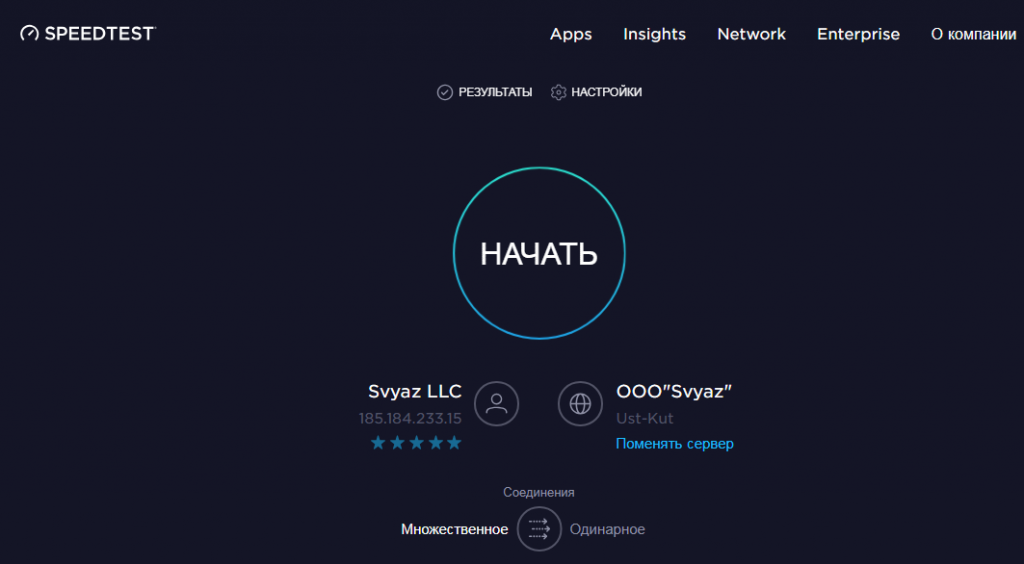Click the user profile ISP icon

click(496, 403)
